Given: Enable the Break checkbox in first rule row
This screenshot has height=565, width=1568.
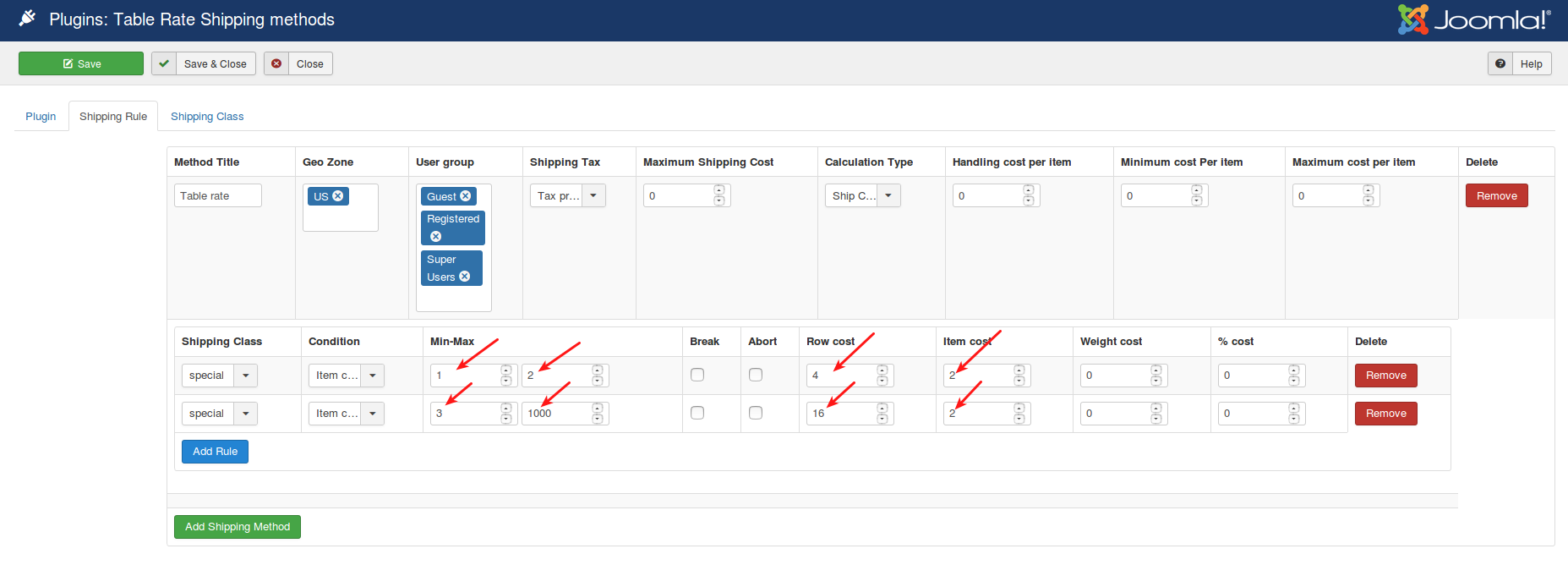Looking at the screenshot, I should point(697,375).
